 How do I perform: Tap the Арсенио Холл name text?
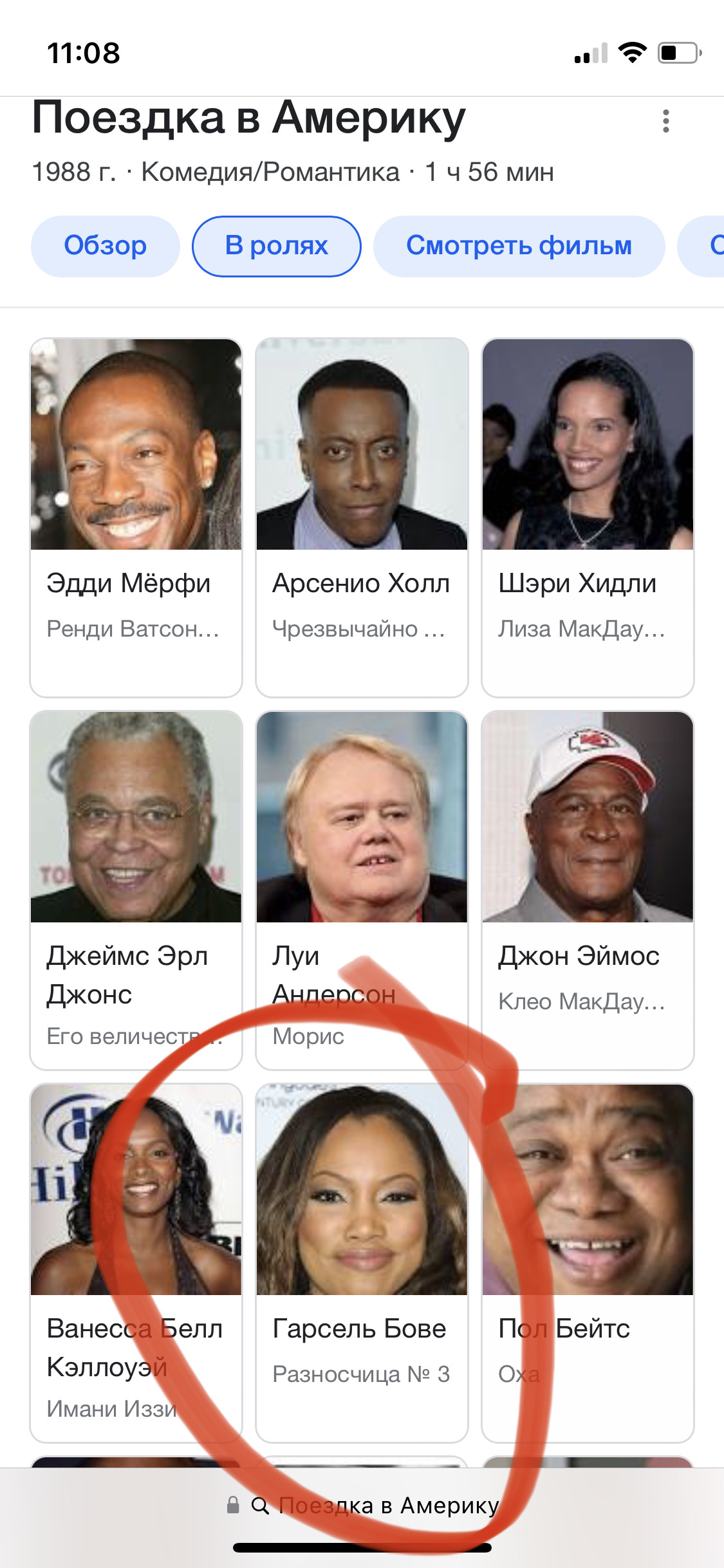pyautogui.click(x=361, y=583)
